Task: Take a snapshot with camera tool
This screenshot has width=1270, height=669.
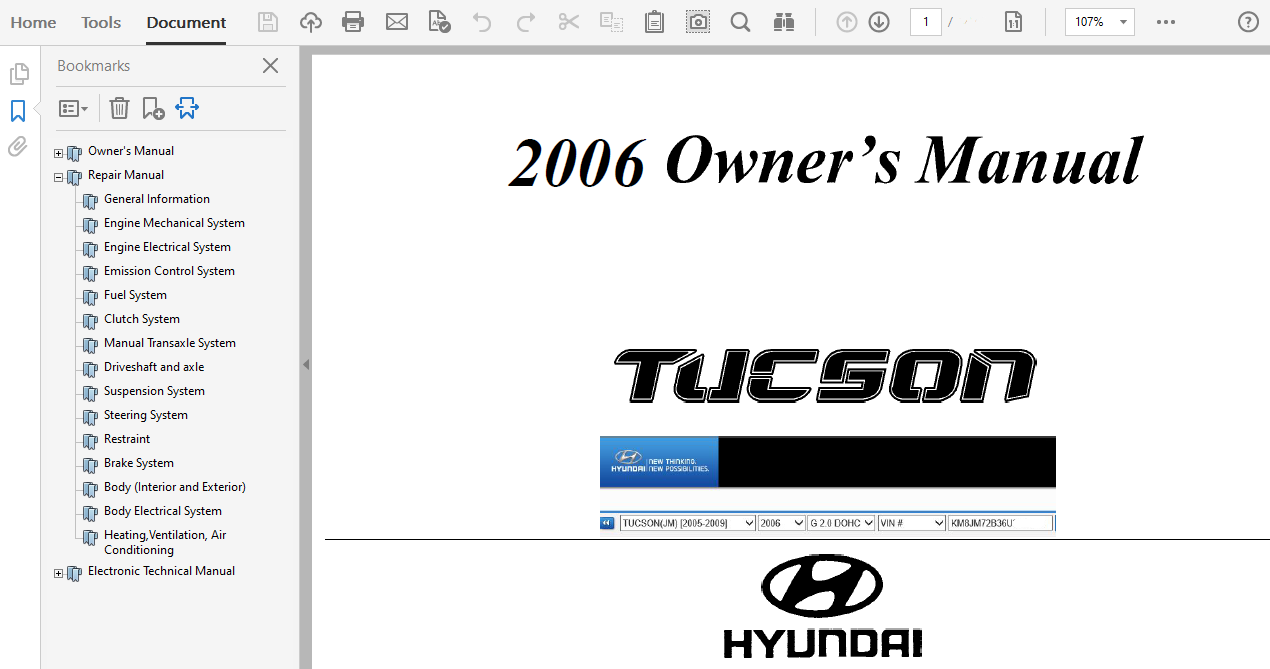Action: (698, 22)
